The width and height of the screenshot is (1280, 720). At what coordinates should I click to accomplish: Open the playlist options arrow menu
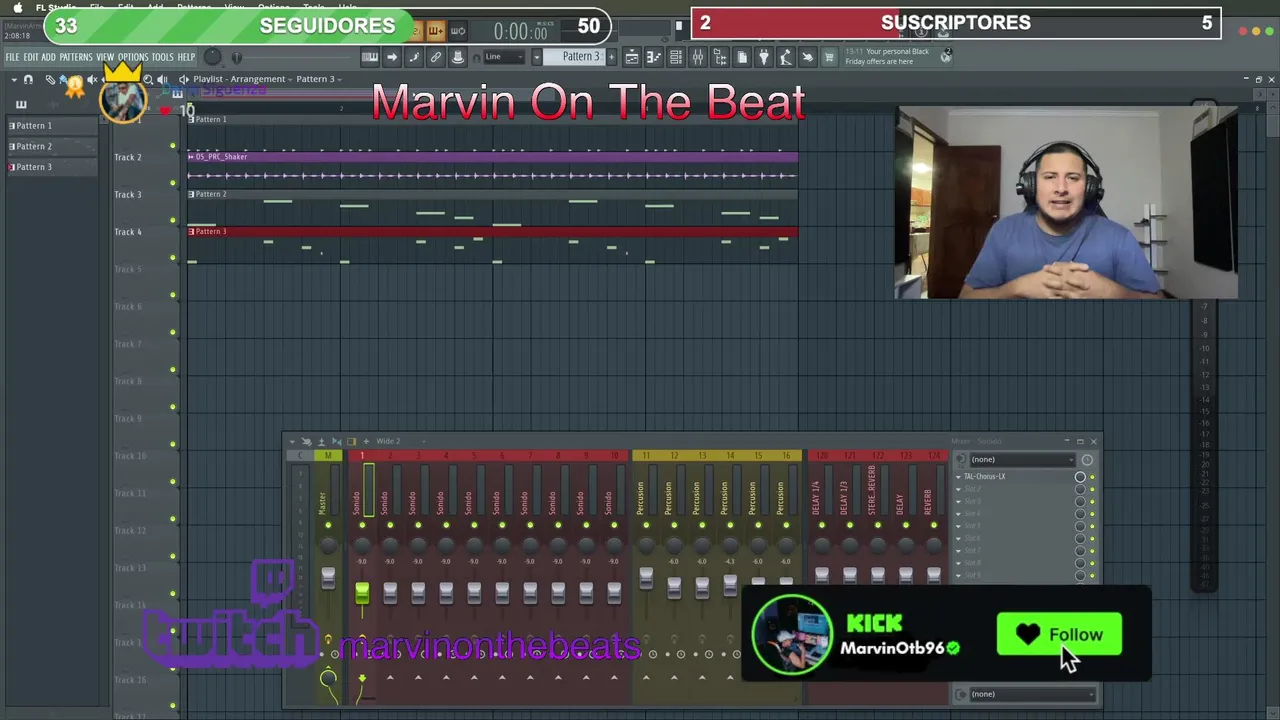click(x=14, y=79)
